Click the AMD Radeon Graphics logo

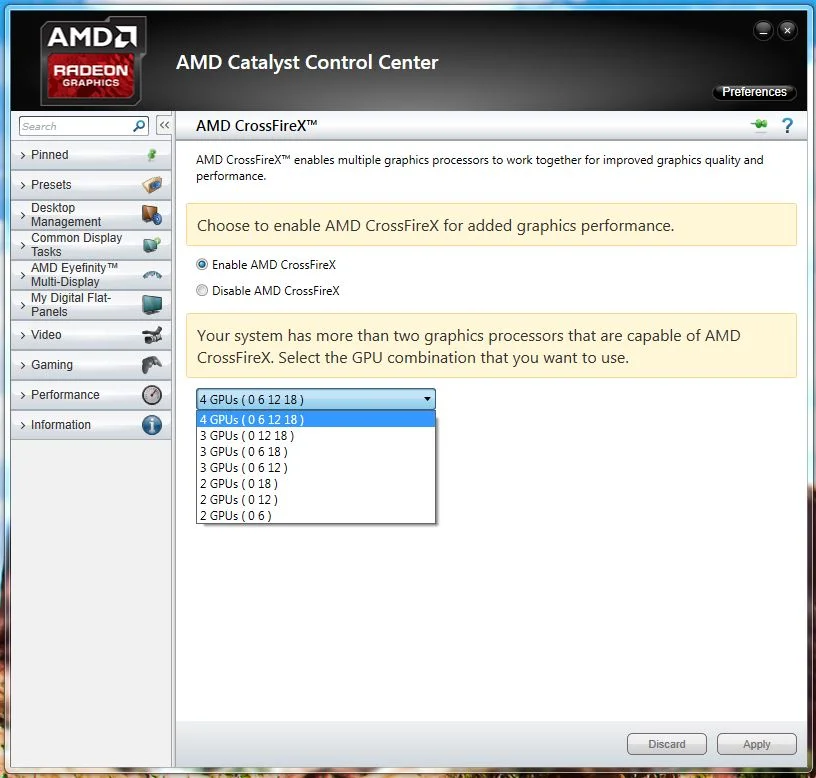(93, 61)
